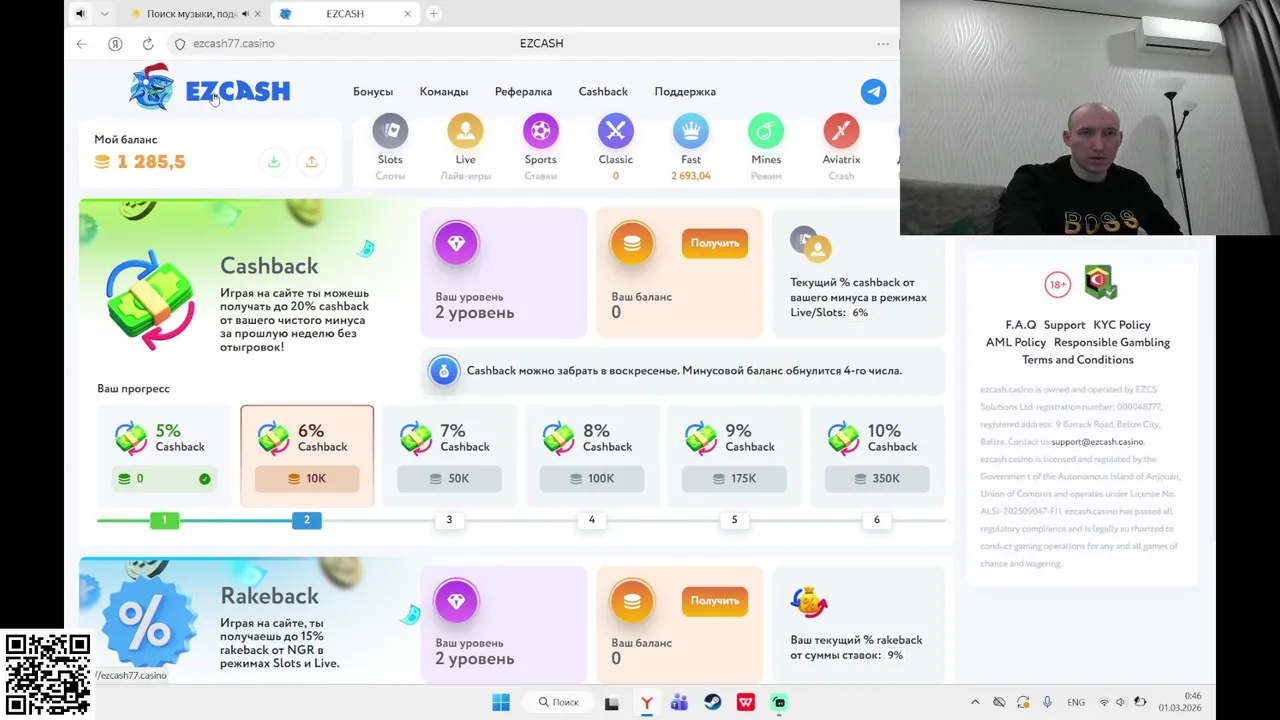This screenshot has width=1280, height=720.
Task: Select the 5% Cashback level card
Action: 165,456
